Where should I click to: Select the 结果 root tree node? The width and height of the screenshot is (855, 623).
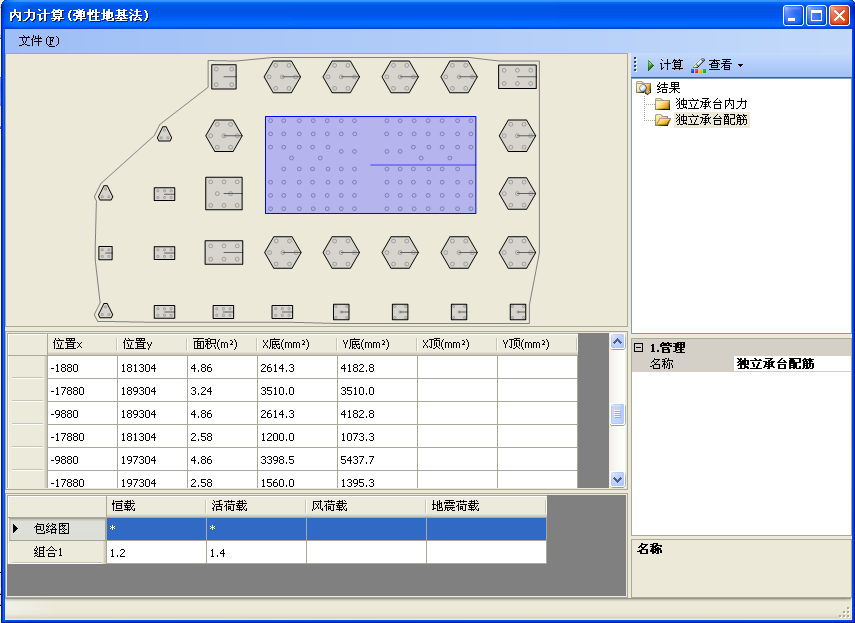(668, 88)
